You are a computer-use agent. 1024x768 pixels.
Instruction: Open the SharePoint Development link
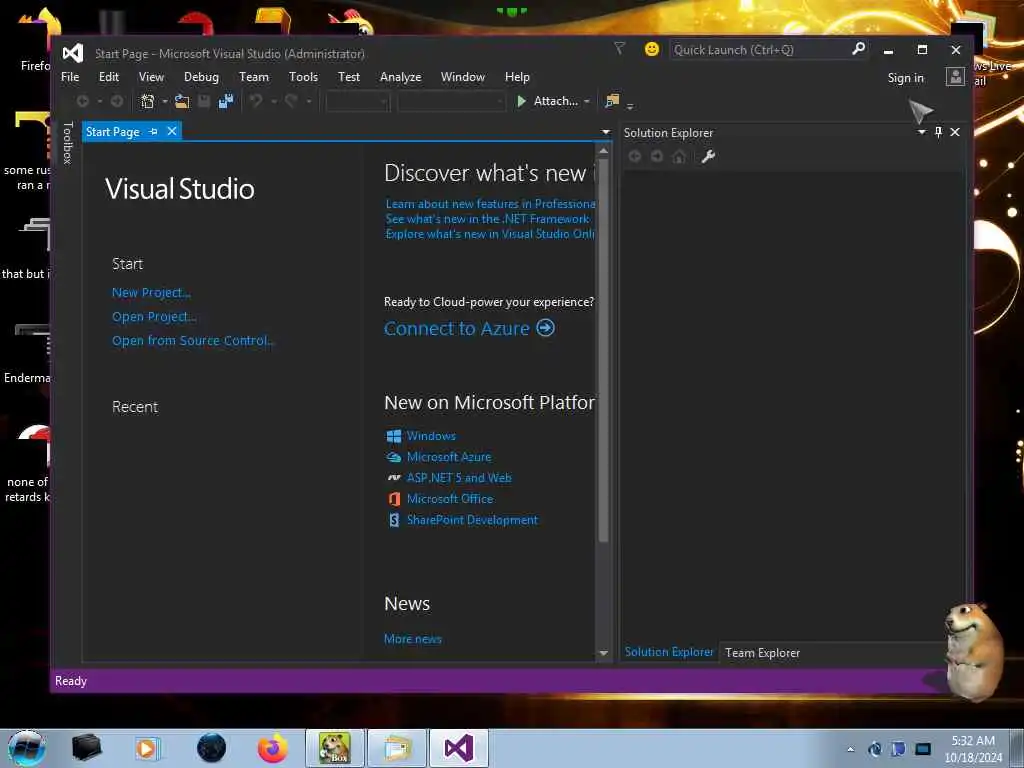pyautogui.click(x=472, y=520)
